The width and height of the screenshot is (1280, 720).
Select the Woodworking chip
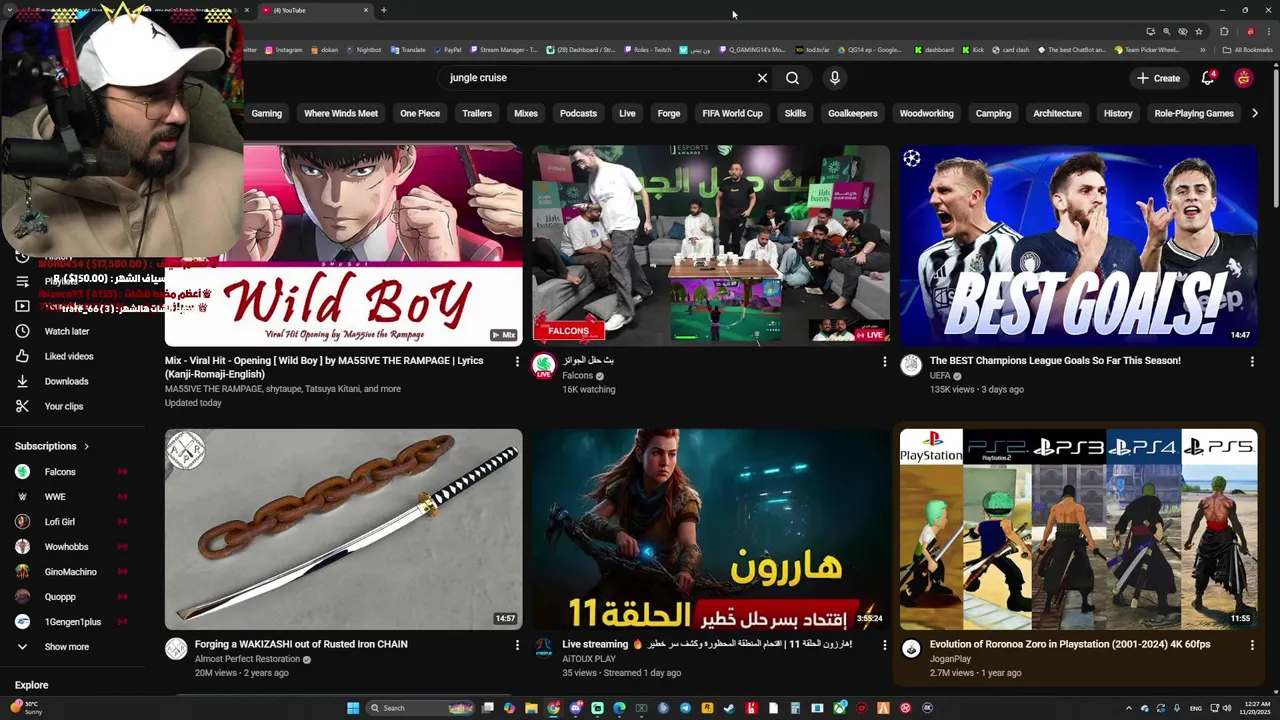(926, 113)
